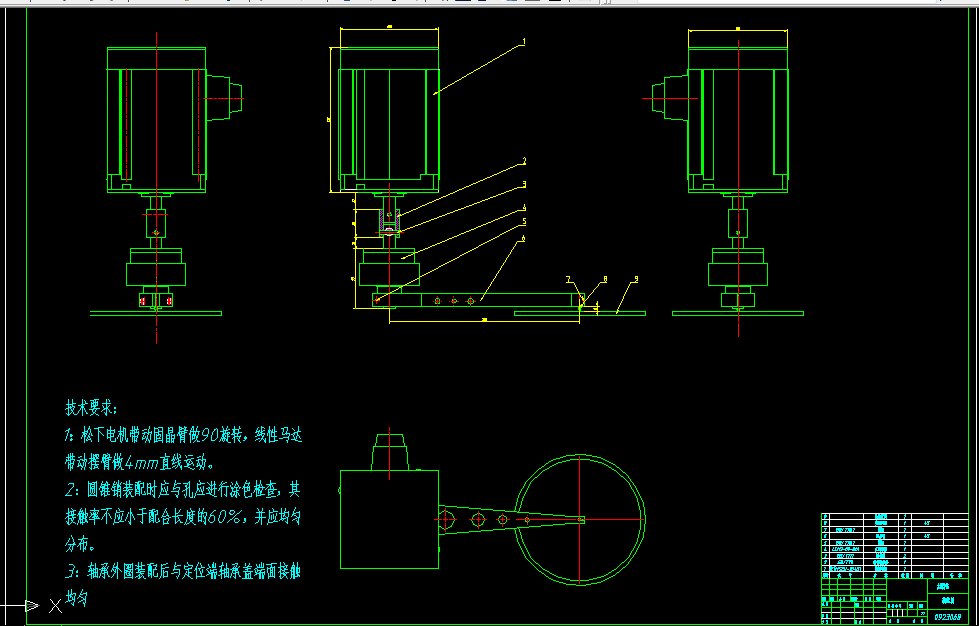Select balloon callout number 6
The image size is (979, 626).
(x=522, y=239)
